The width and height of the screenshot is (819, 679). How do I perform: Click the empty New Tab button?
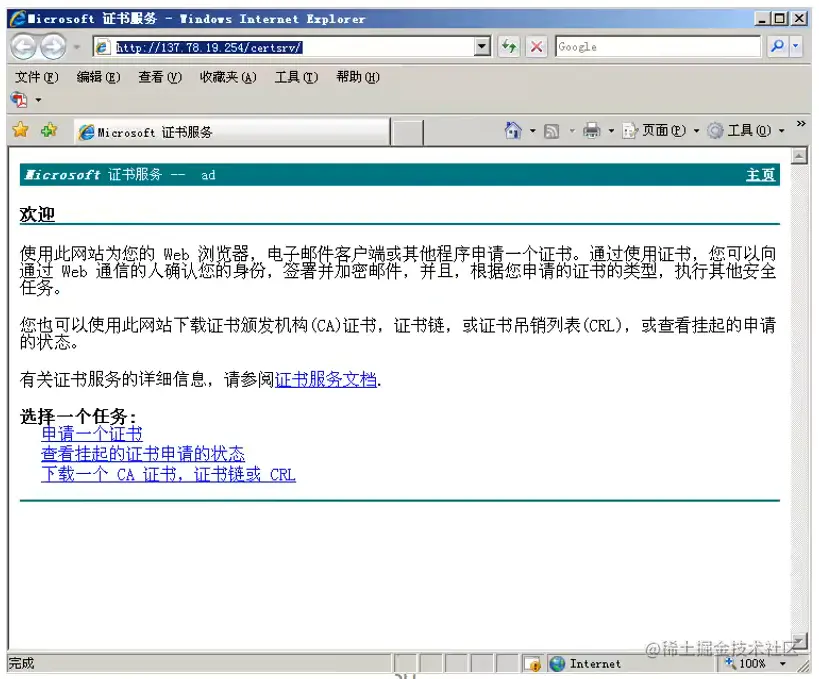[x=407, y=132]
